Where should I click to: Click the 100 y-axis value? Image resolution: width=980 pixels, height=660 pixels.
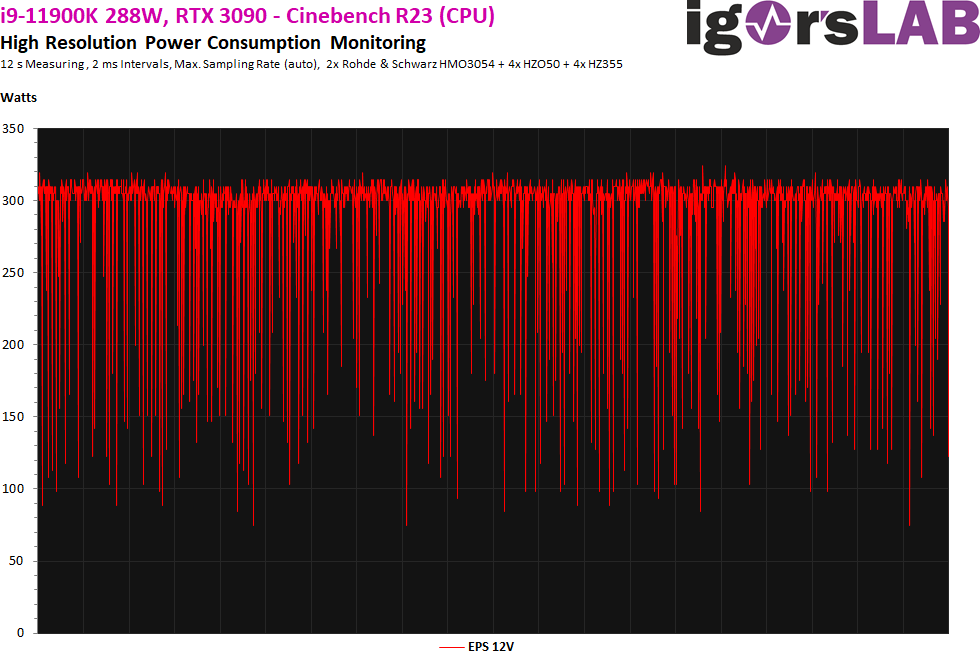[x=13, y=489]
